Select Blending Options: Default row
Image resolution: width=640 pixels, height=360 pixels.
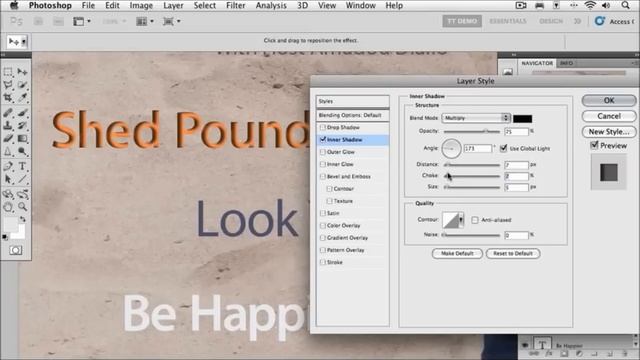[x=353, y=115]
